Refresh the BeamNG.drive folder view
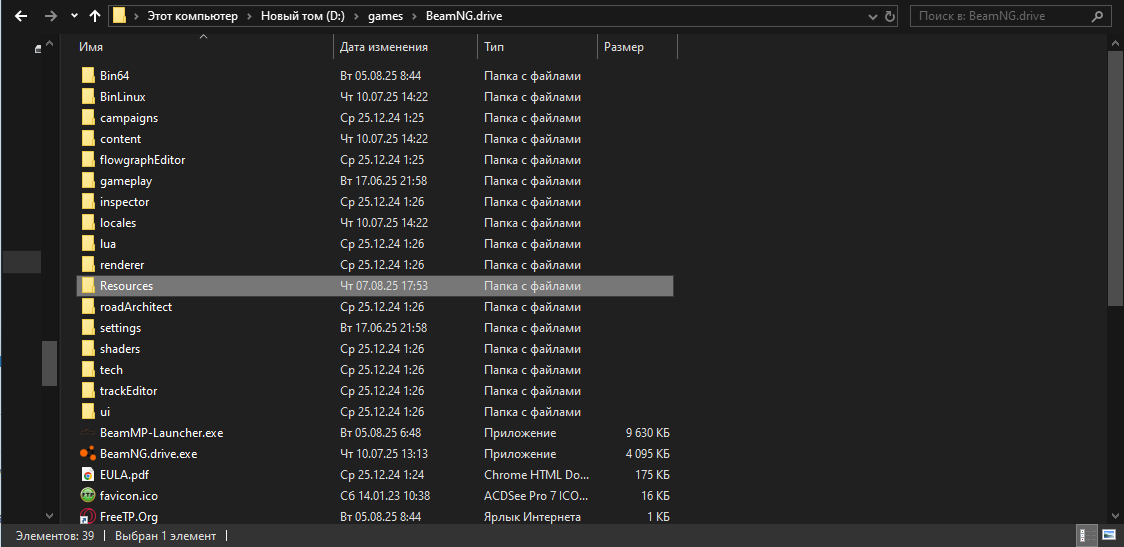The width and height of the screenshot is (1124, 547). 890,16
